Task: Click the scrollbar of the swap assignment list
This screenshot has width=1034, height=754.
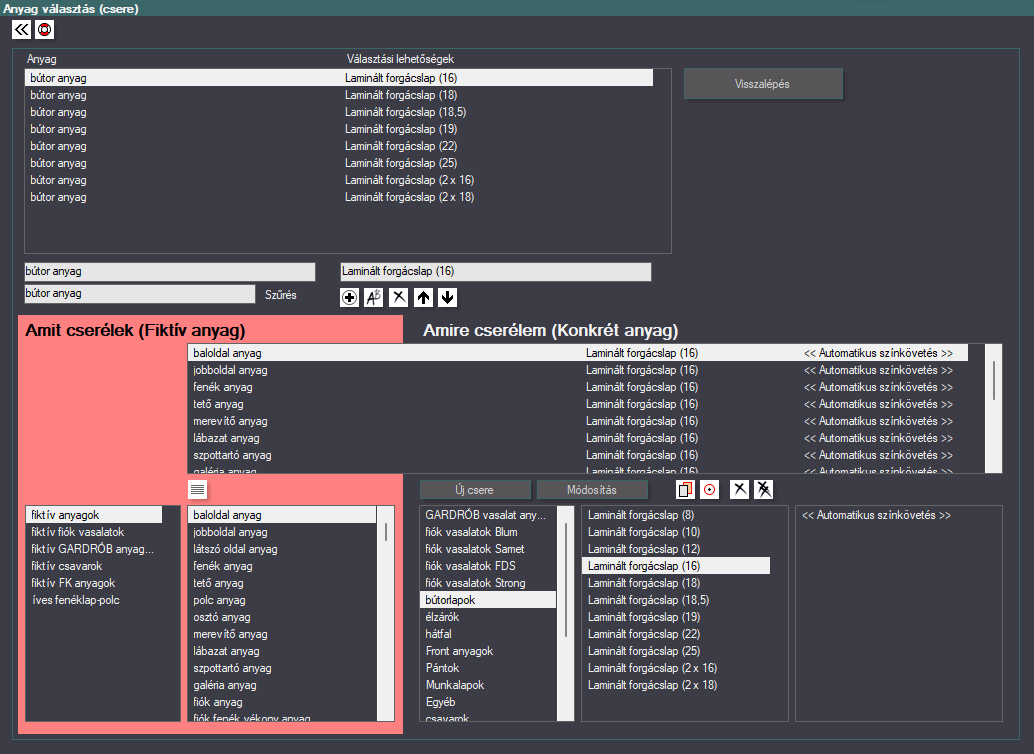Action: coord(994,408)
